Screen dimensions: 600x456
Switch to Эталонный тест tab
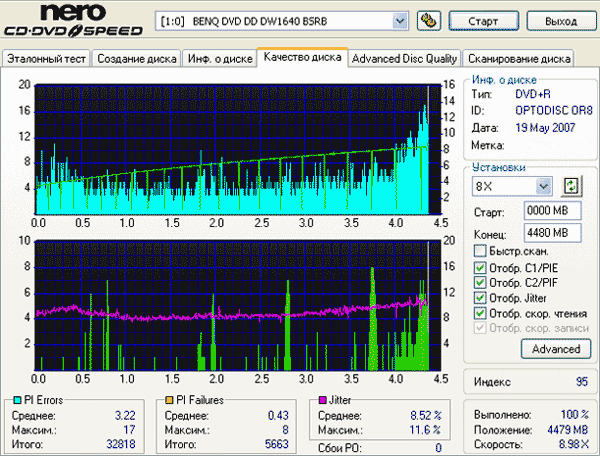click(46, 59)
